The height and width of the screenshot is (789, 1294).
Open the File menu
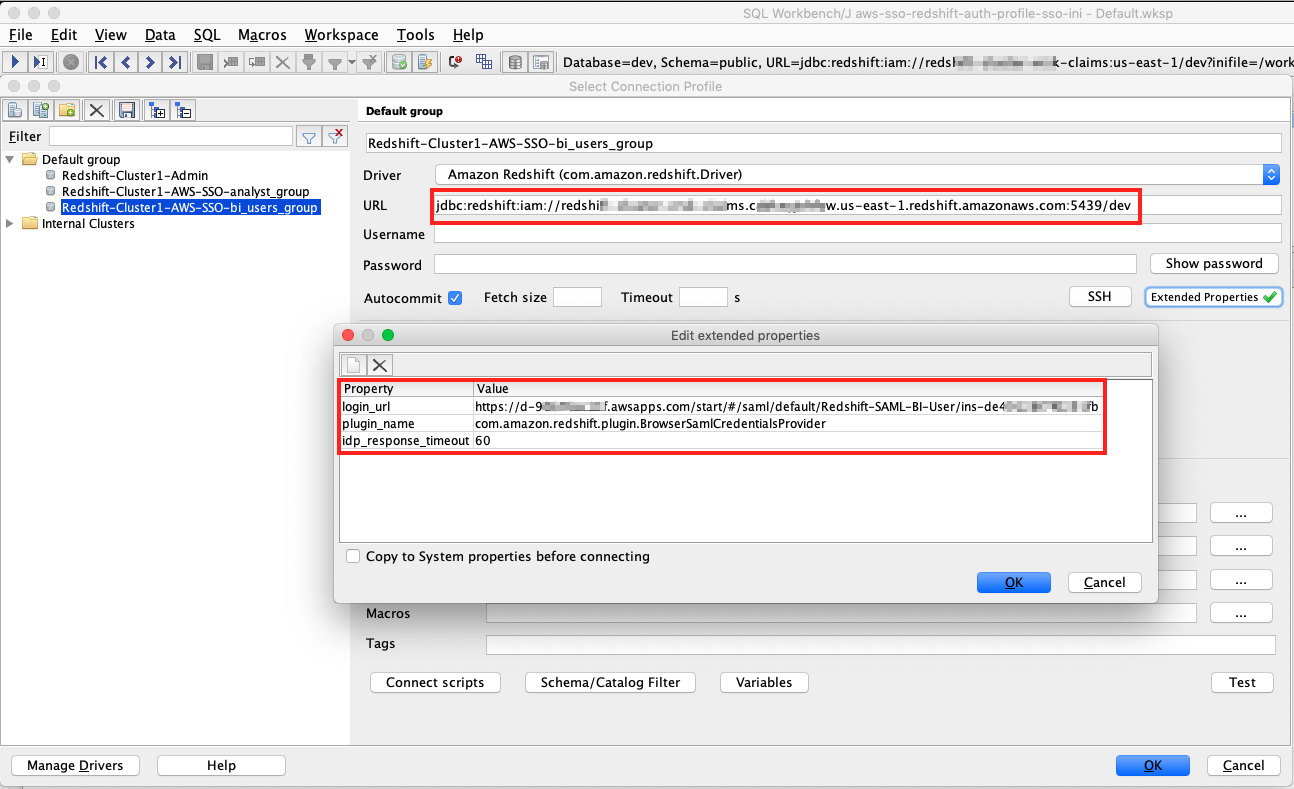[x=21, y=35]
